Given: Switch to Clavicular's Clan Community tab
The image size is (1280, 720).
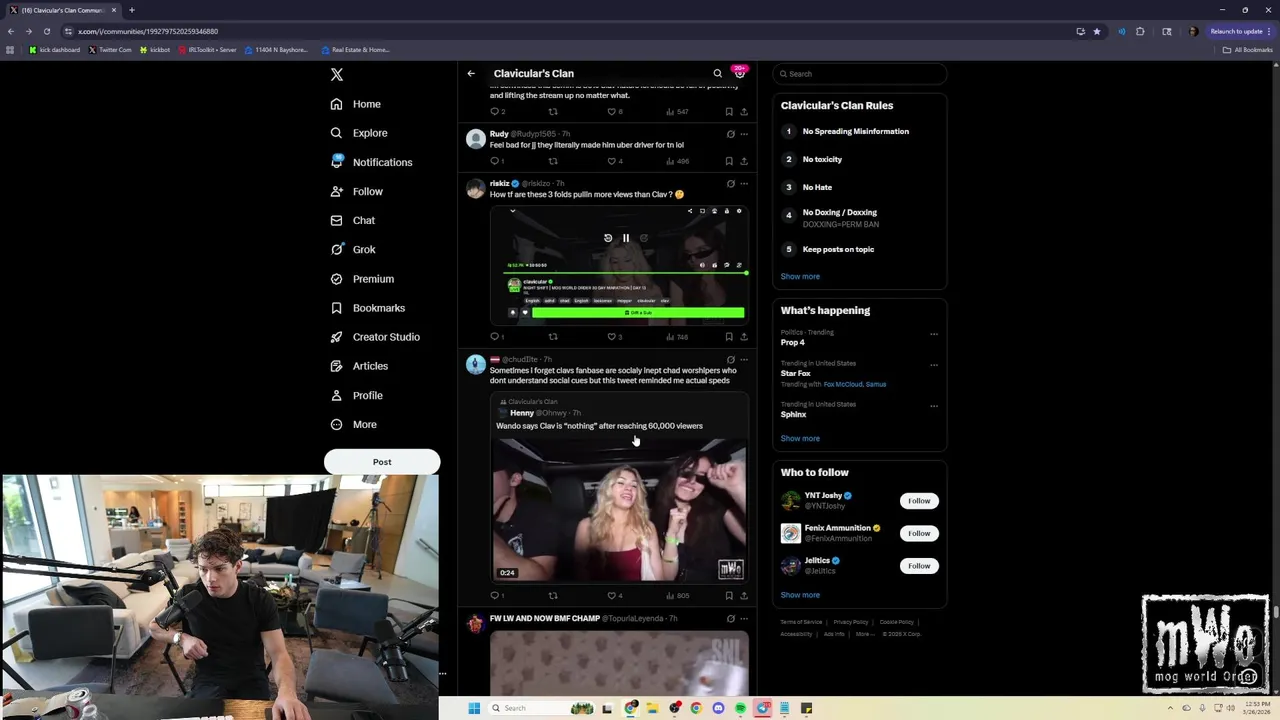Looking at the screenshot, I should pyautogui.click(x=62, y=10).
